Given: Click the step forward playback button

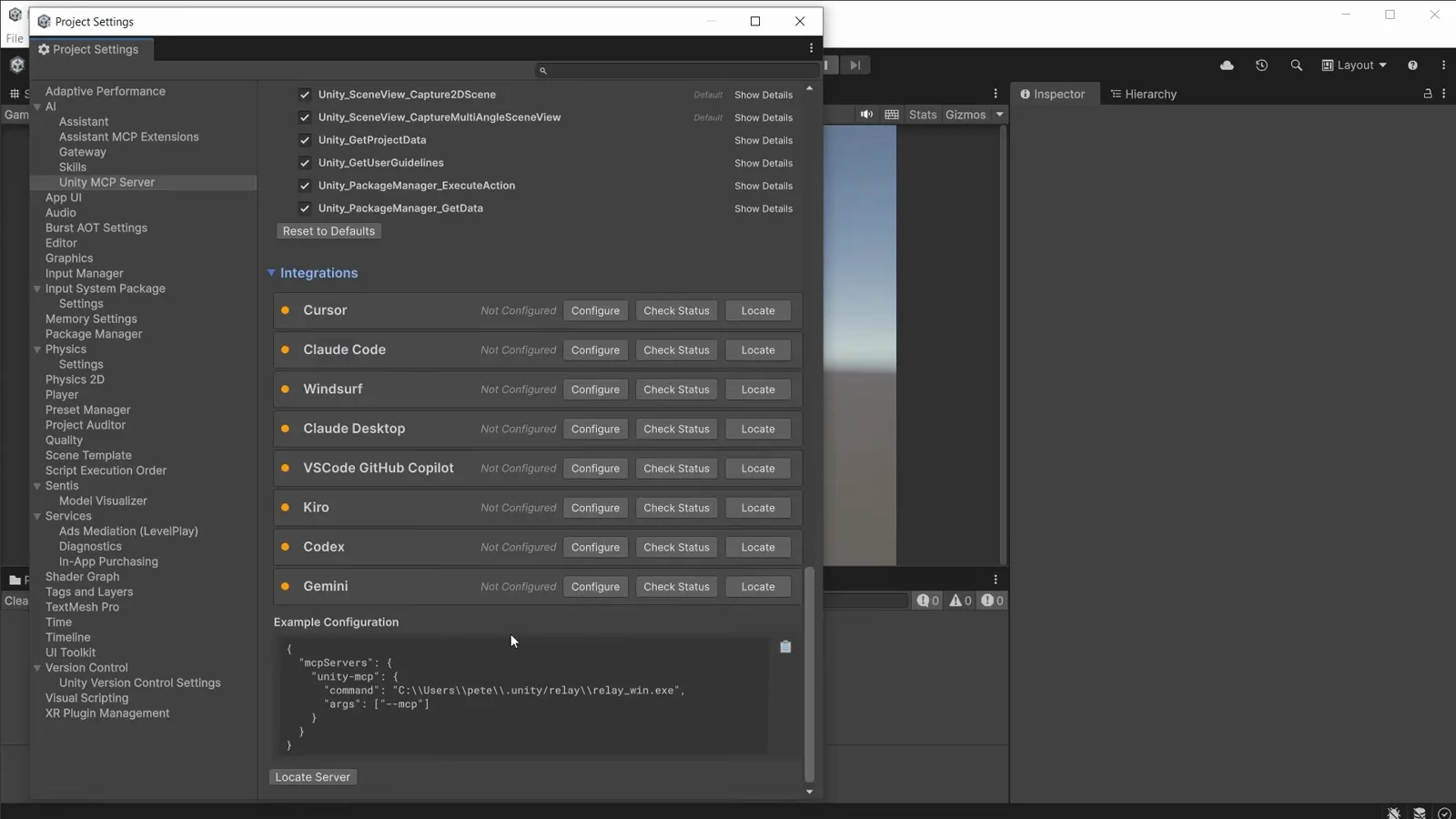Looking at the screenshot, I should pos(854,66).
